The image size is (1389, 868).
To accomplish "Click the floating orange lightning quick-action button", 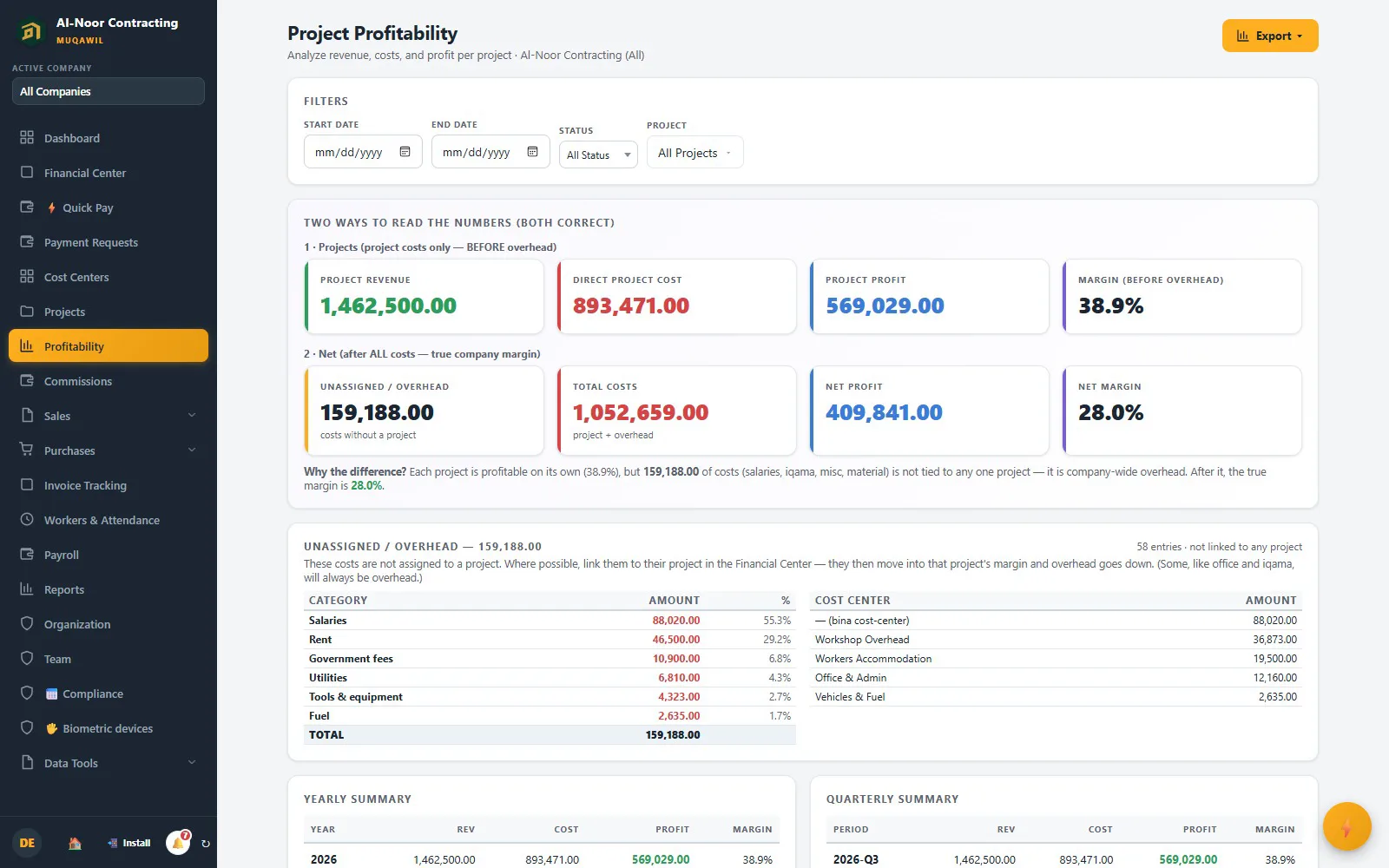I will tap(1346, 826).
